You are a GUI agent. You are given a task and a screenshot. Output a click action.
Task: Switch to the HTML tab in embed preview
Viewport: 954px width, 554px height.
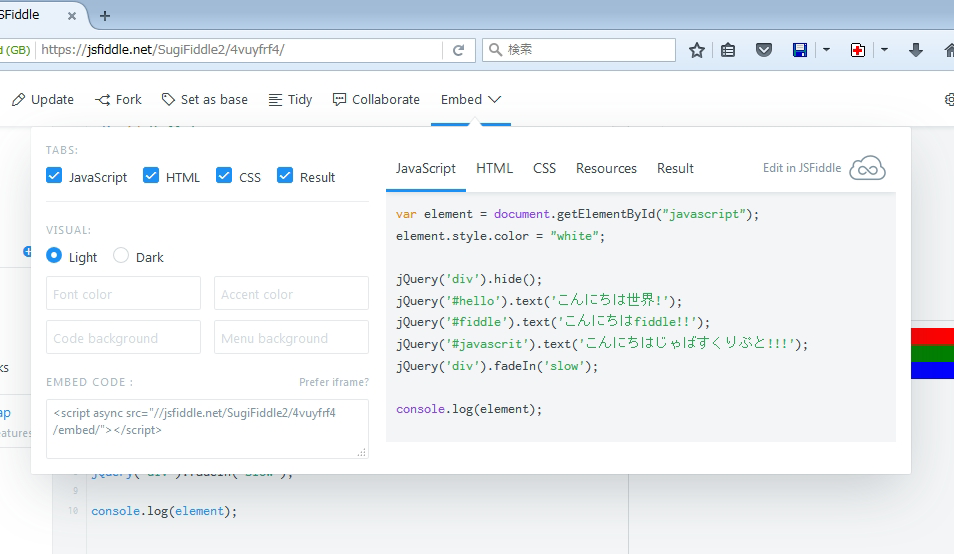pos(494,168)
